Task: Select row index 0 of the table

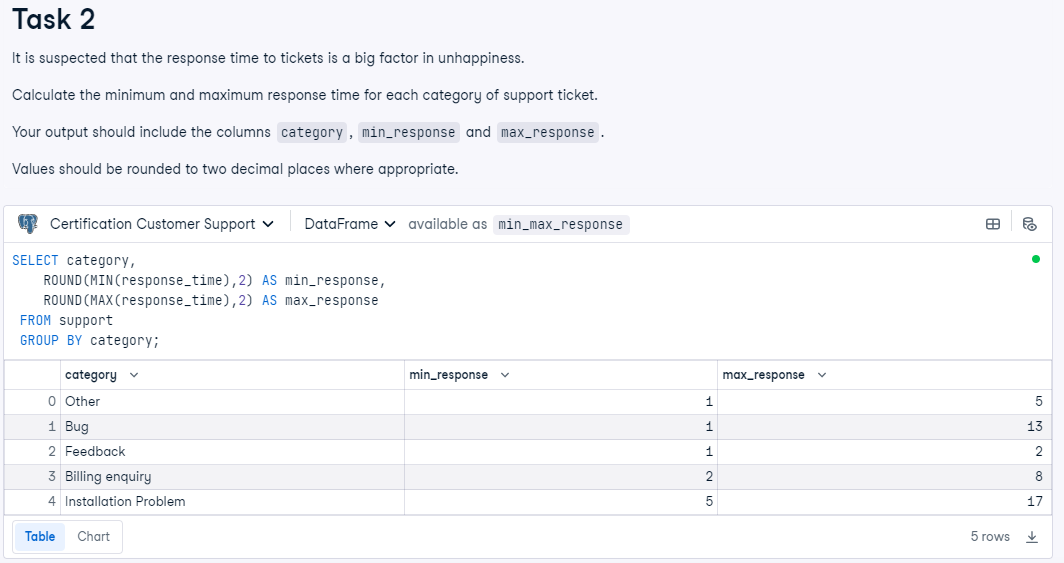Action: click(x=51, y=401)
